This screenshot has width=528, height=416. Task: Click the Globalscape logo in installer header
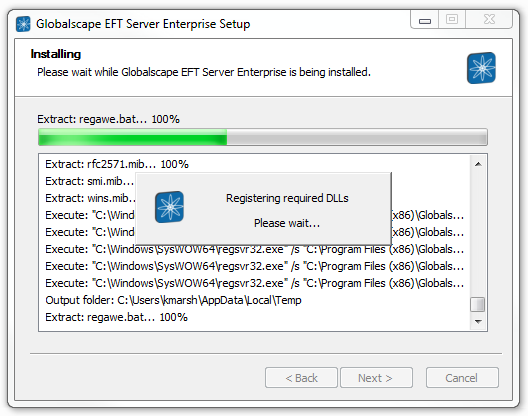coord(481,68)
